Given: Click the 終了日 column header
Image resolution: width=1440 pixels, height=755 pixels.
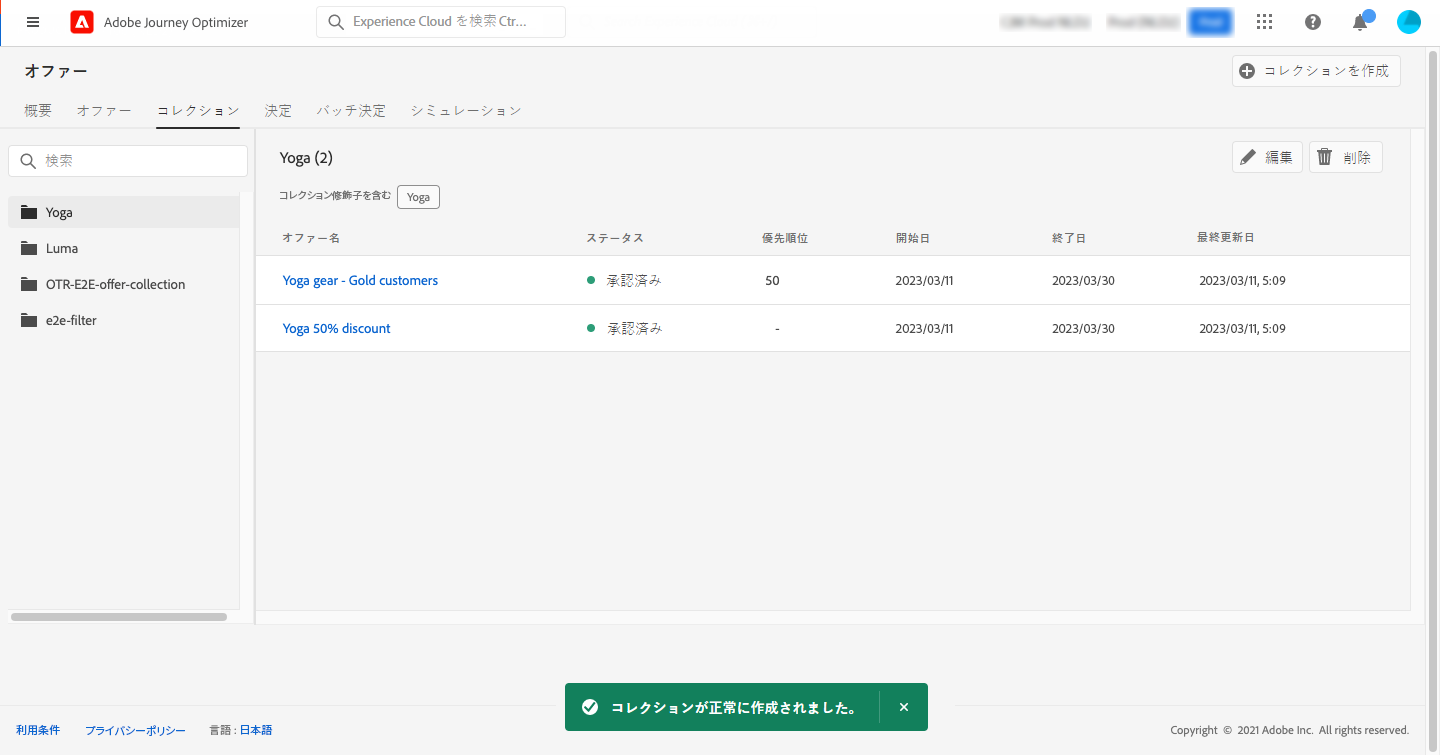Looking at the screenshot, I should point(1069,238).
